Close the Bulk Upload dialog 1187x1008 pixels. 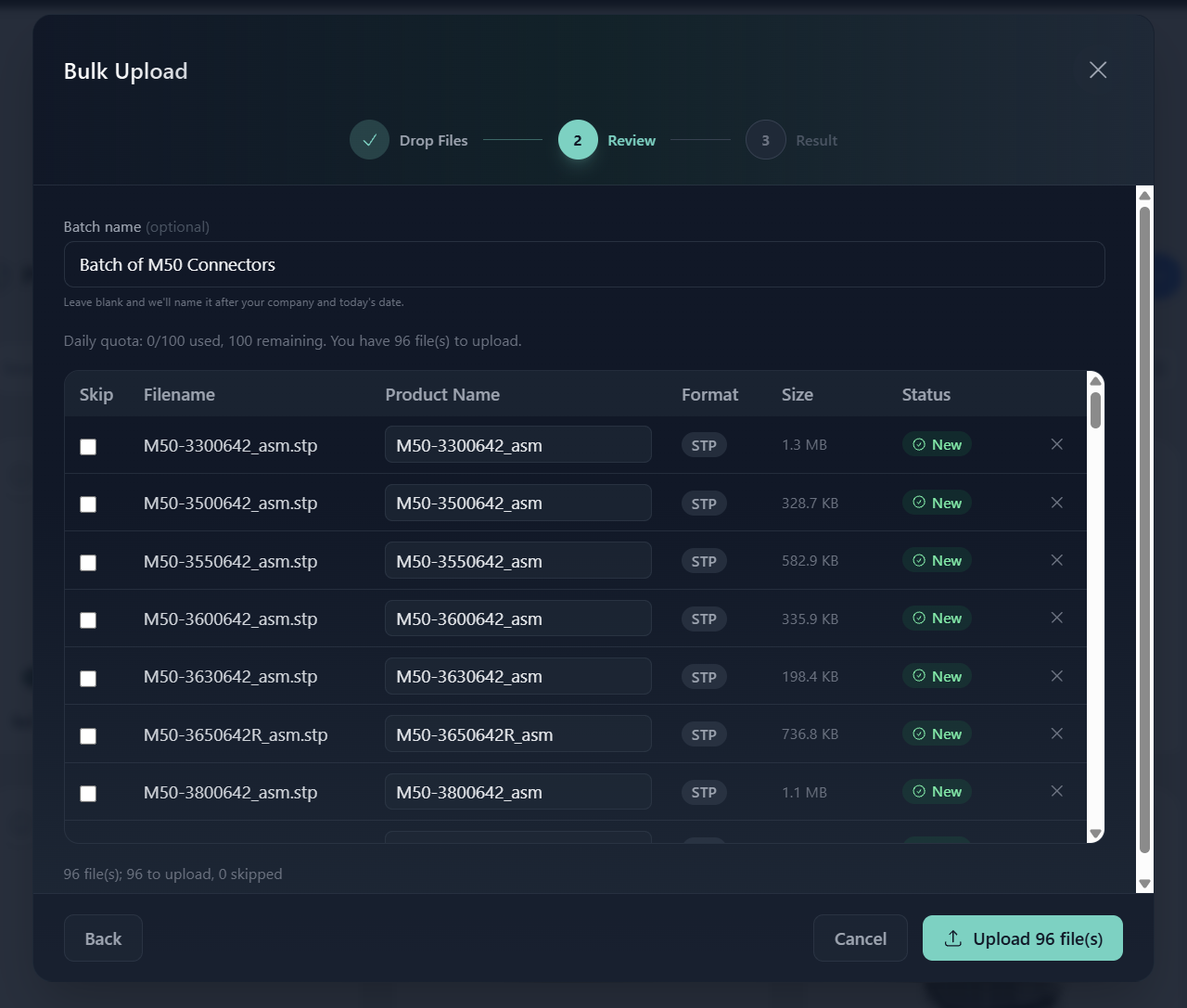click(x=1098, y=70)
